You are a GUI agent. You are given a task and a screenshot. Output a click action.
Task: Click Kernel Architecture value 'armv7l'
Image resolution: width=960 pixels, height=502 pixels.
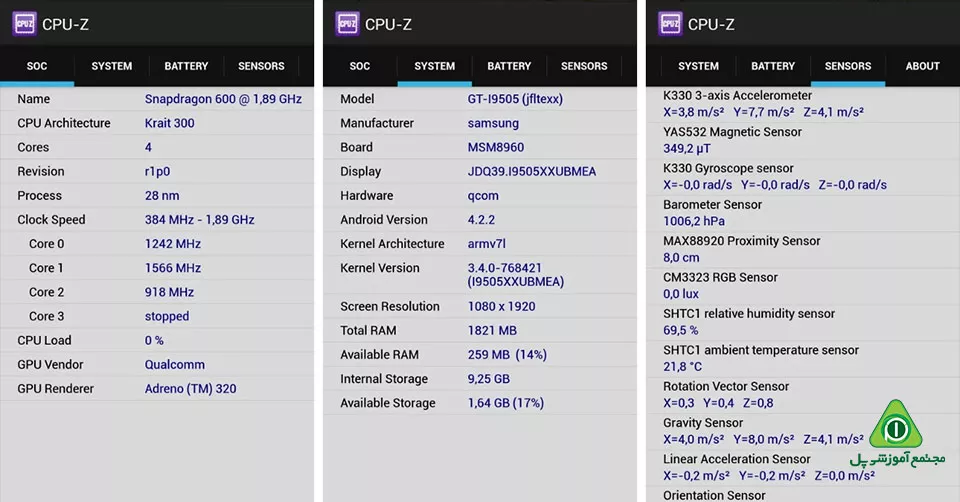pyautogui.click(x=487, y=244)
